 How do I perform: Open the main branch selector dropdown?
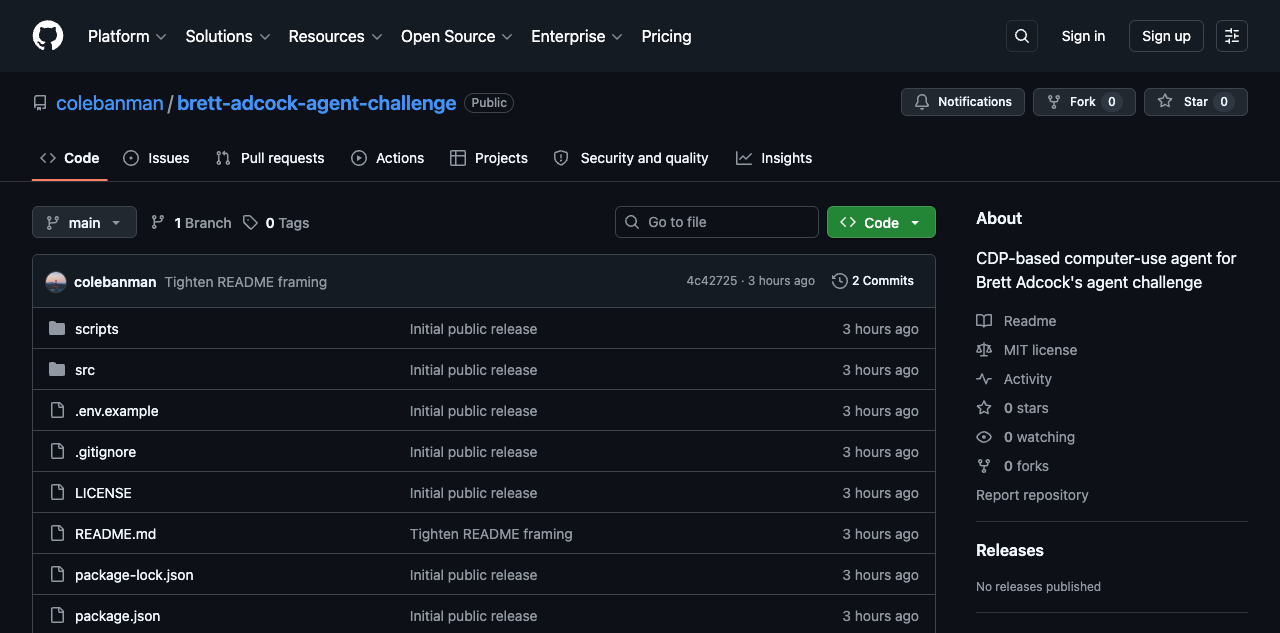point(84,222)
